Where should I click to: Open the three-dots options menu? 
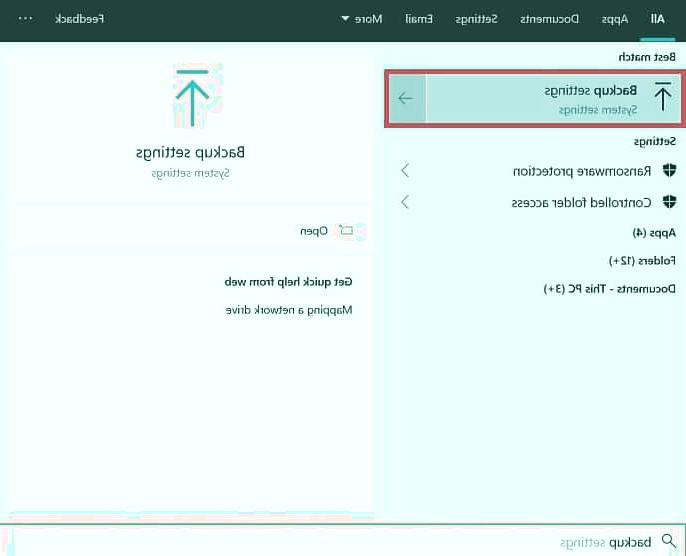25,19
